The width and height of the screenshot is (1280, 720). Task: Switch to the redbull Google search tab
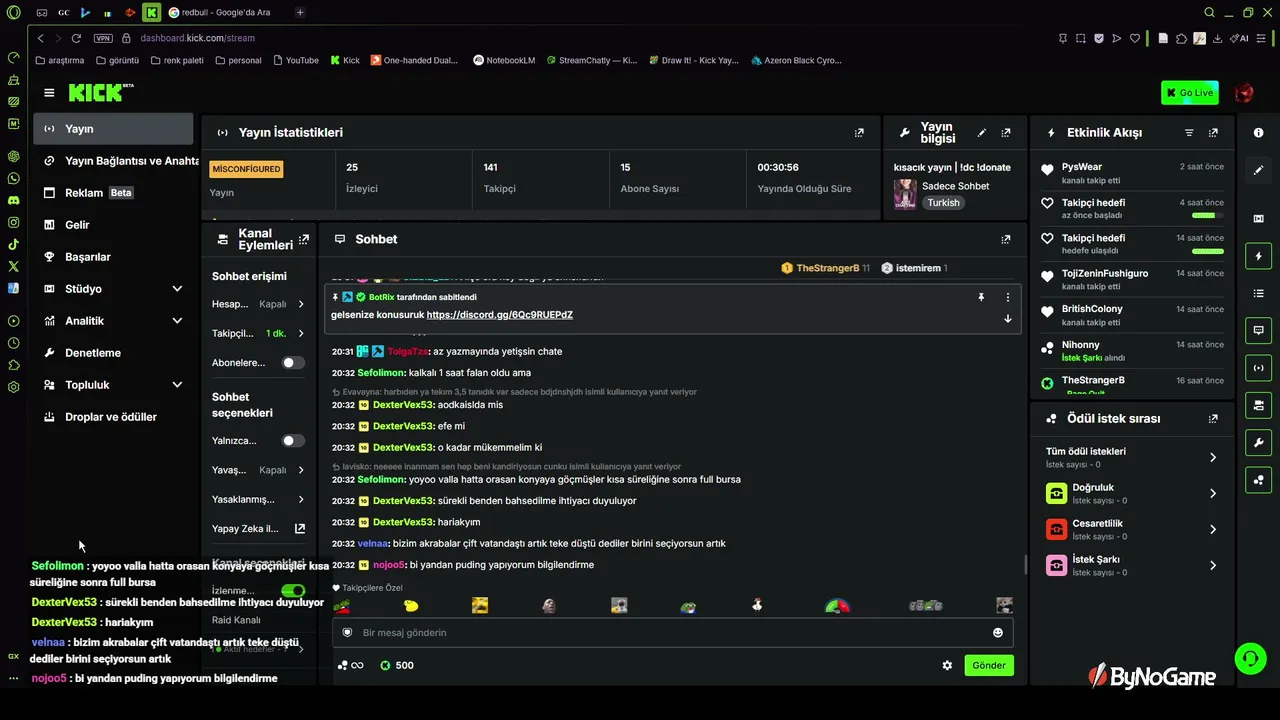tap(225, 12)
